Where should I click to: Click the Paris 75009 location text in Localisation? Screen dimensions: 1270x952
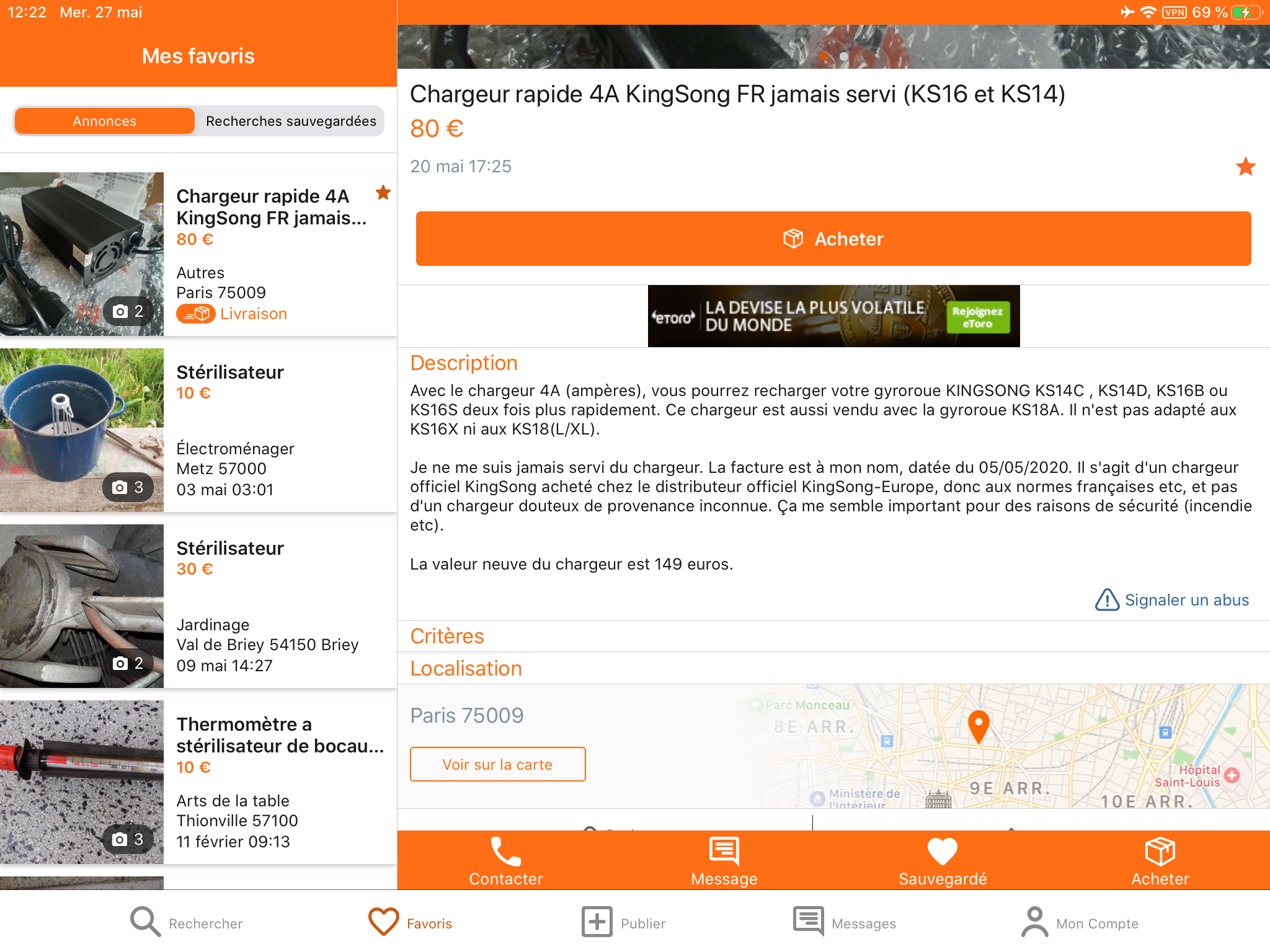pos(467,715)
